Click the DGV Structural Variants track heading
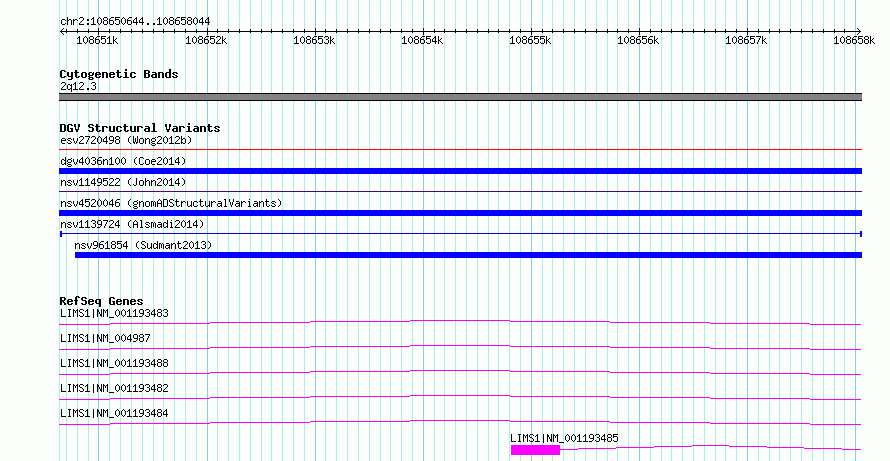Image resolution: width=890 pixels, height=461 pixels. 140,128
